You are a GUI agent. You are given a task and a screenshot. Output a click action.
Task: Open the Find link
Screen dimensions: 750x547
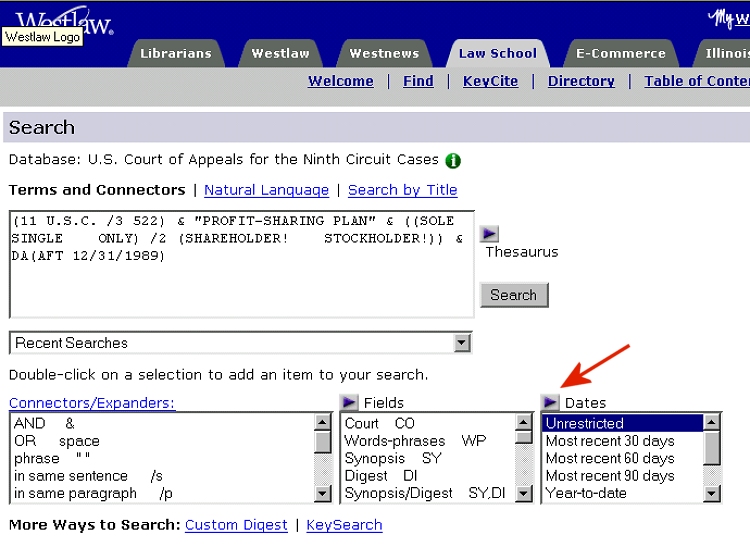tap(418, 81)
